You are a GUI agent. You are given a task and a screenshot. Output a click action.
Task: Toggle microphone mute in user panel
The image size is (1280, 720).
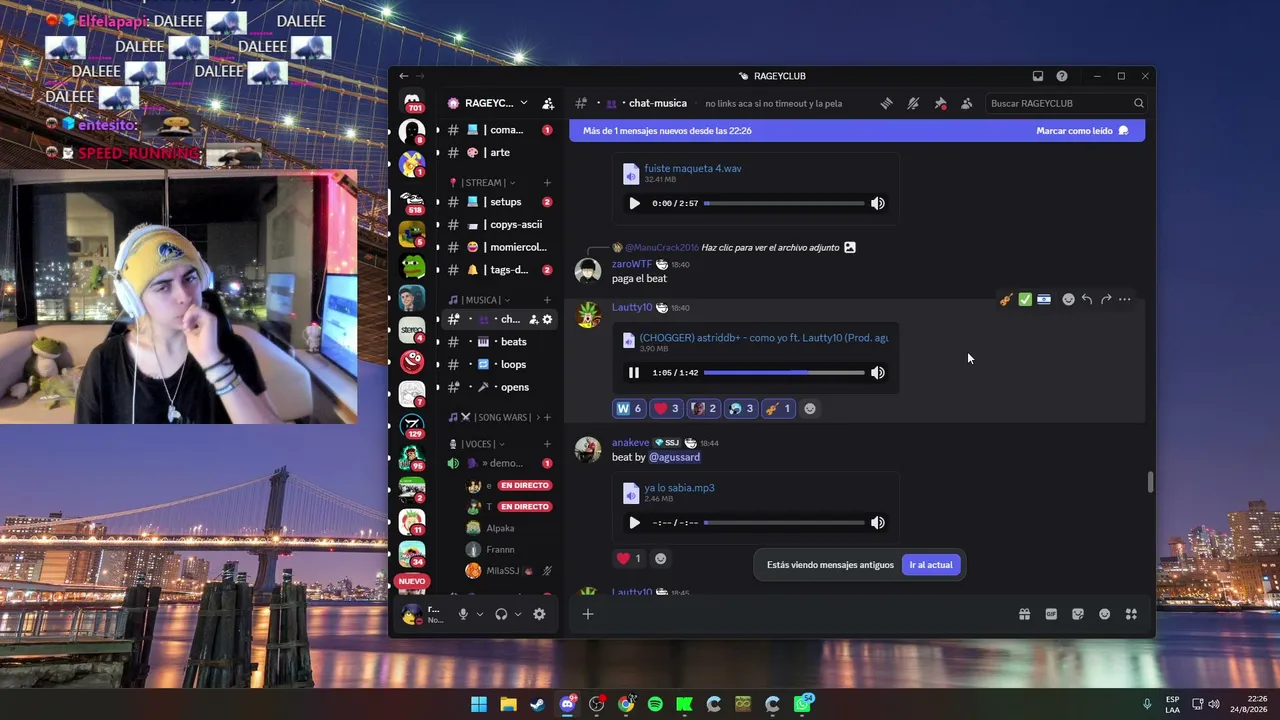click(463, 614)
